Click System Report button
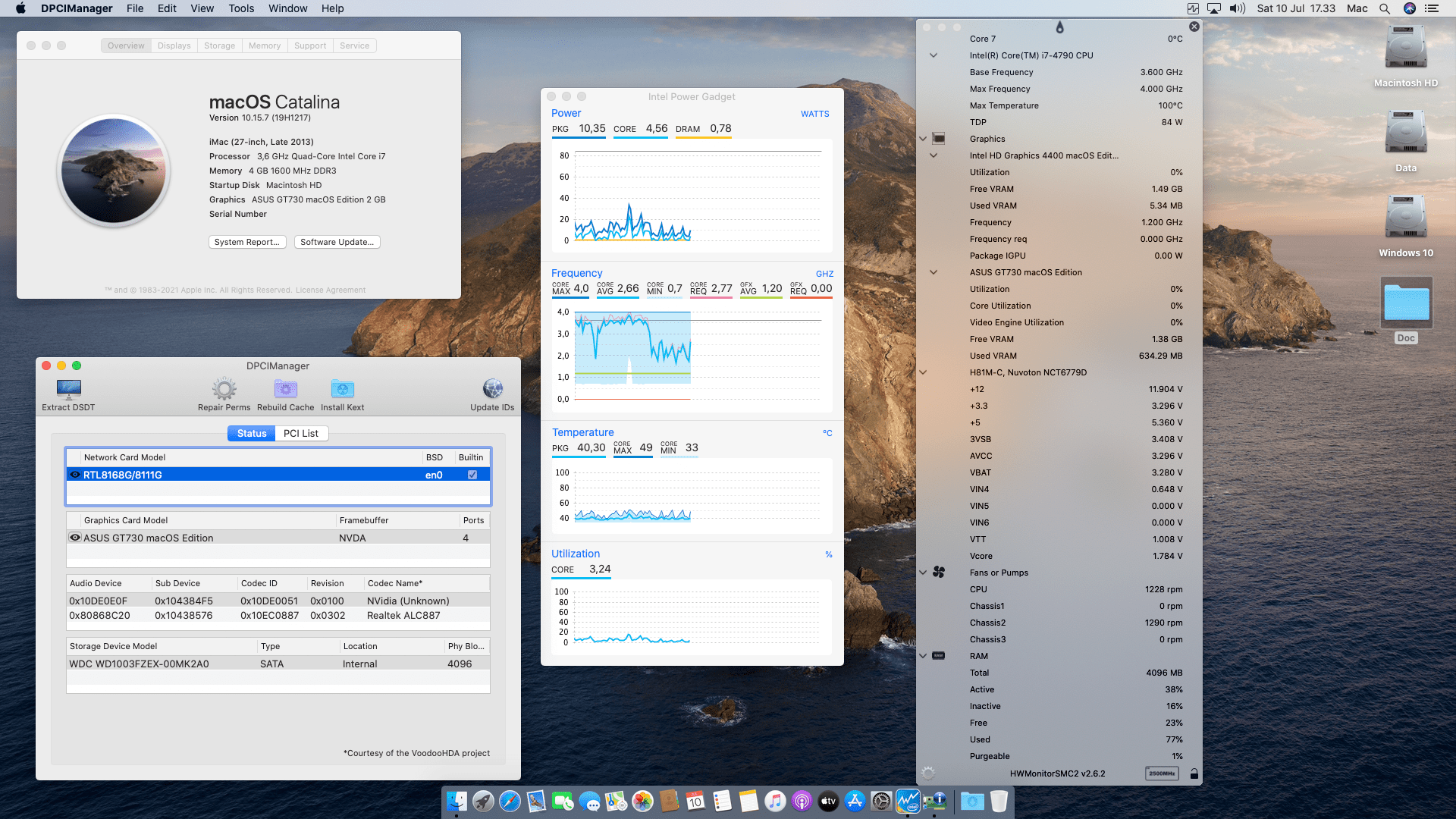Viewport: 1456px width, 819px height. click(247, 242)
